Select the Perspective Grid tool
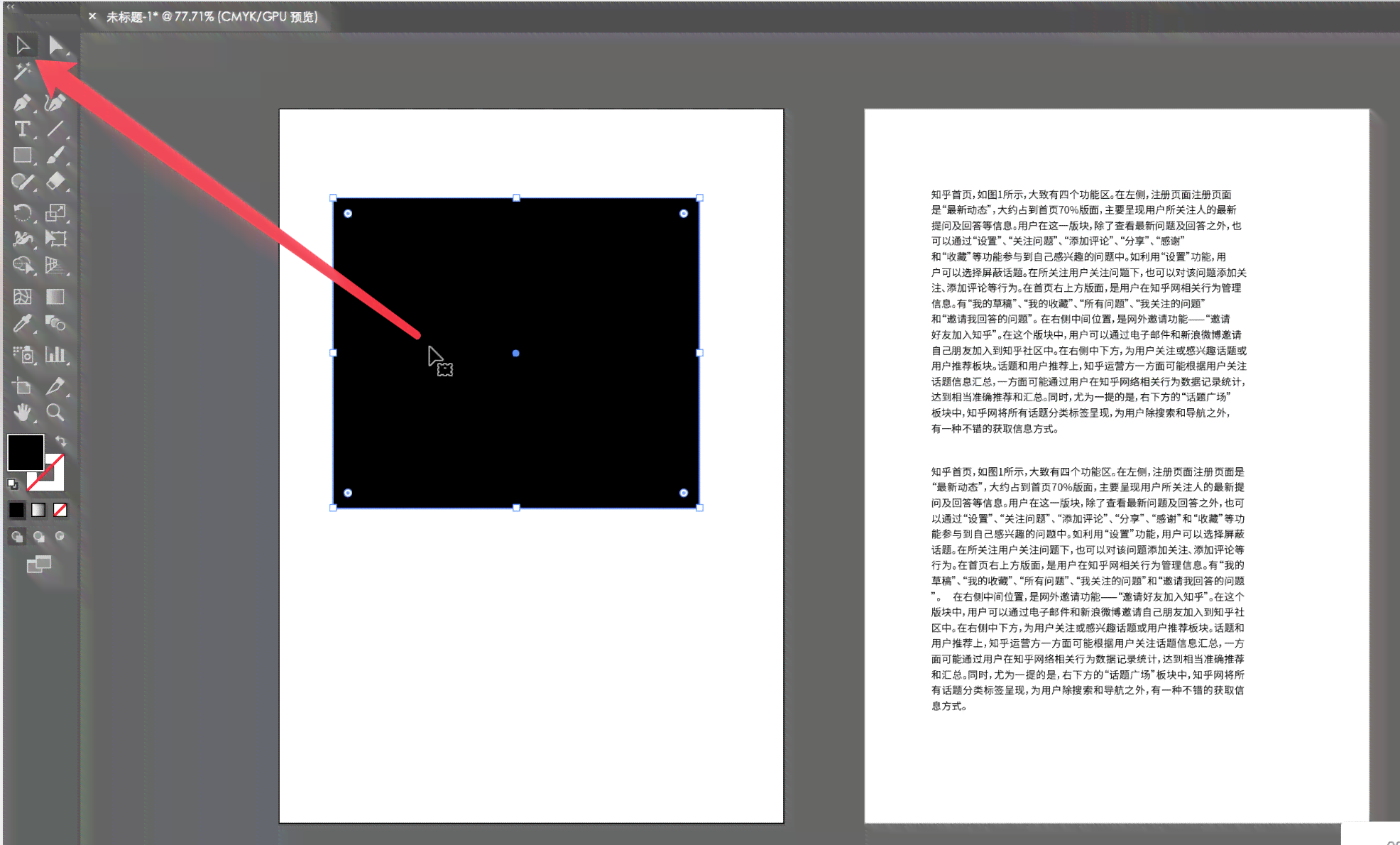The width and height of the screenshot is (1400, 845). click(55, 266)
